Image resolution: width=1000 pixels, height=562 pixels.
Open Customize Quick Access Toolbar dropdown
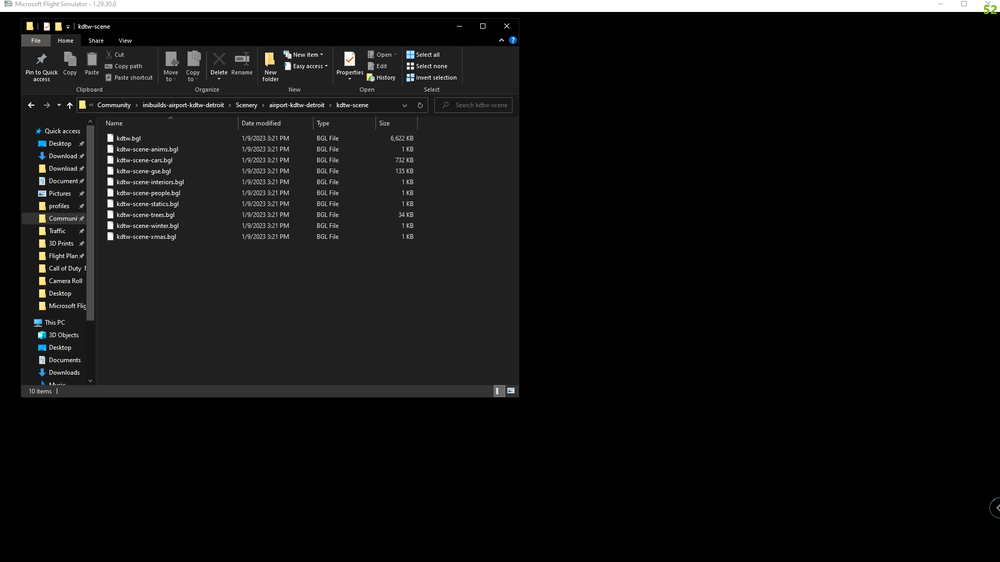click(x=68, y=27)
